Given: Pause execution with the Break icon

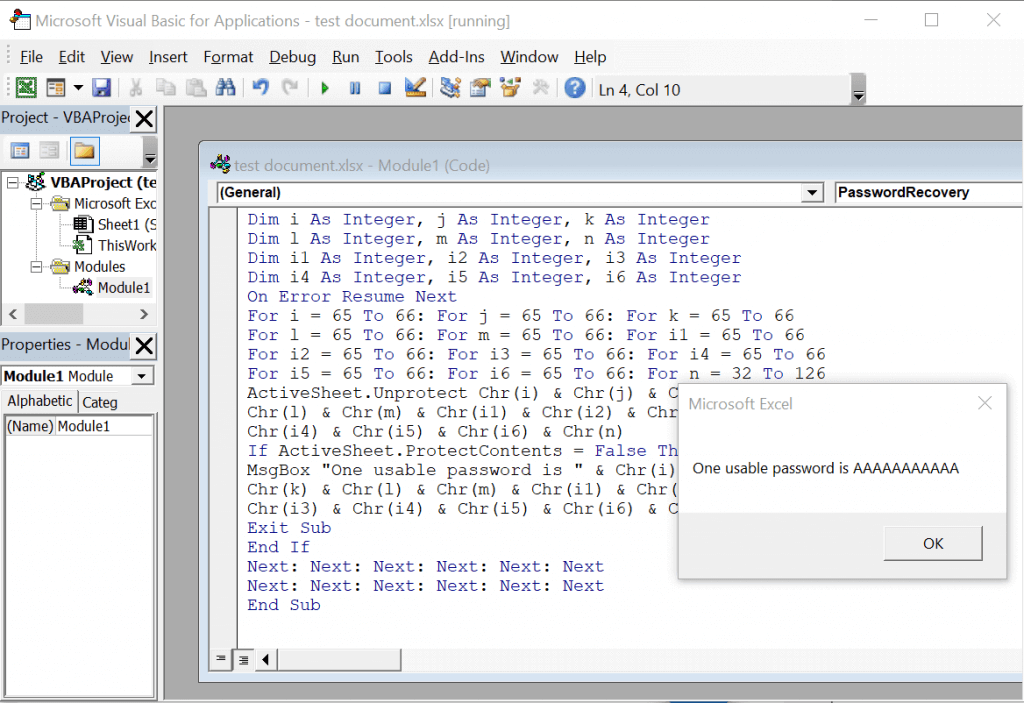Looking at the screenshot, I should 355,88.
